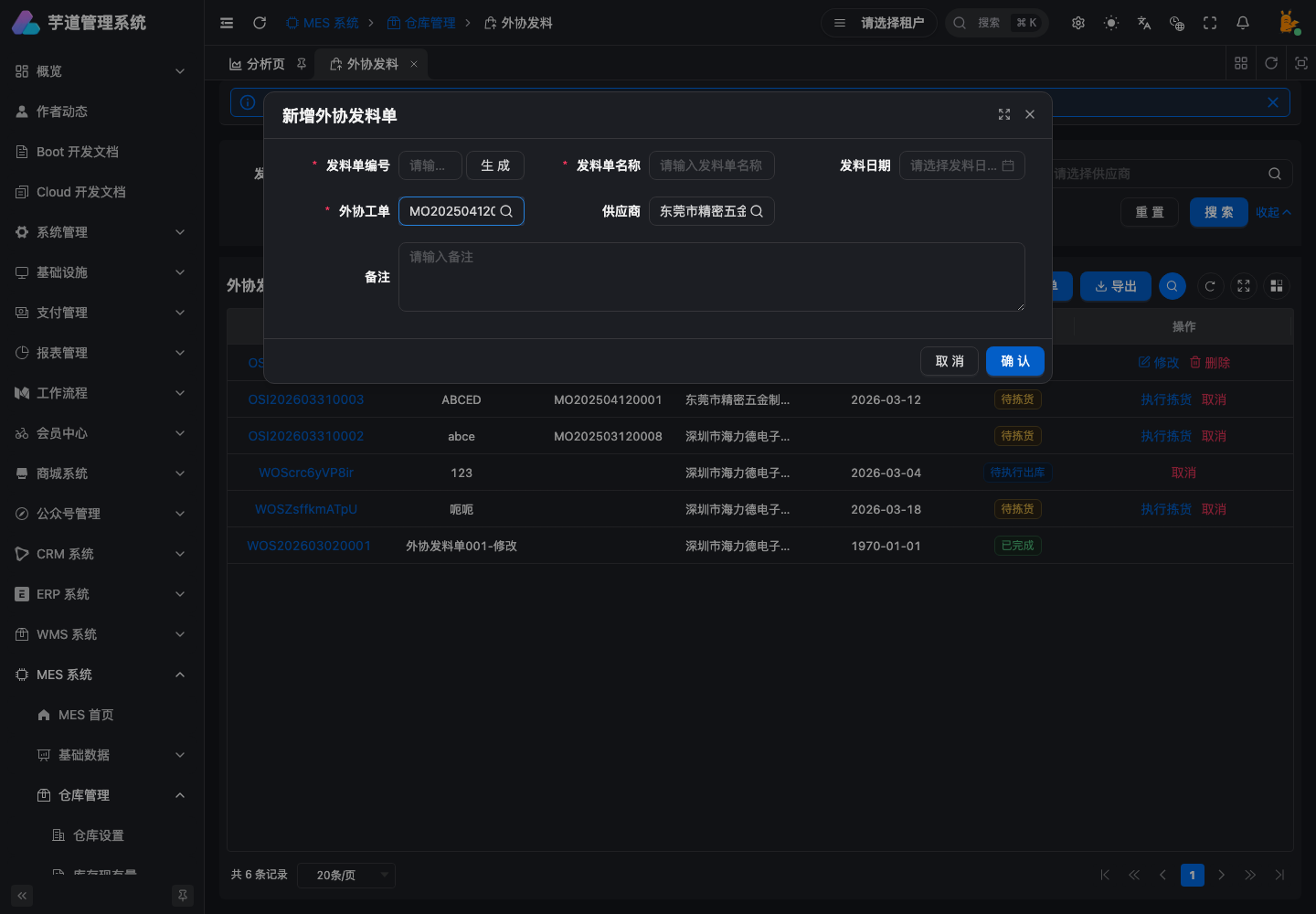Open the notification bell
The image size is (1316, 914).
[x=1243, y=23]
